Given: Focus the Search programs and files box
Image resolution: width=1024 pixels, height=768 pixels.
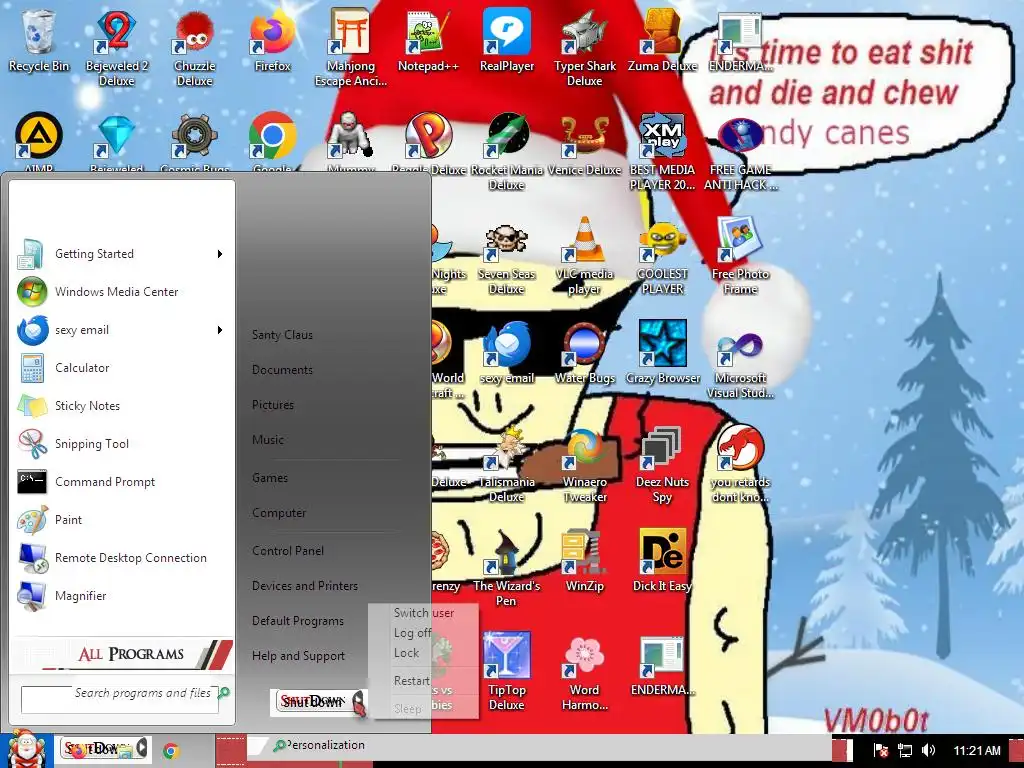Looking at the screenshot, I should pyautogui.click(x=120, y=699).
